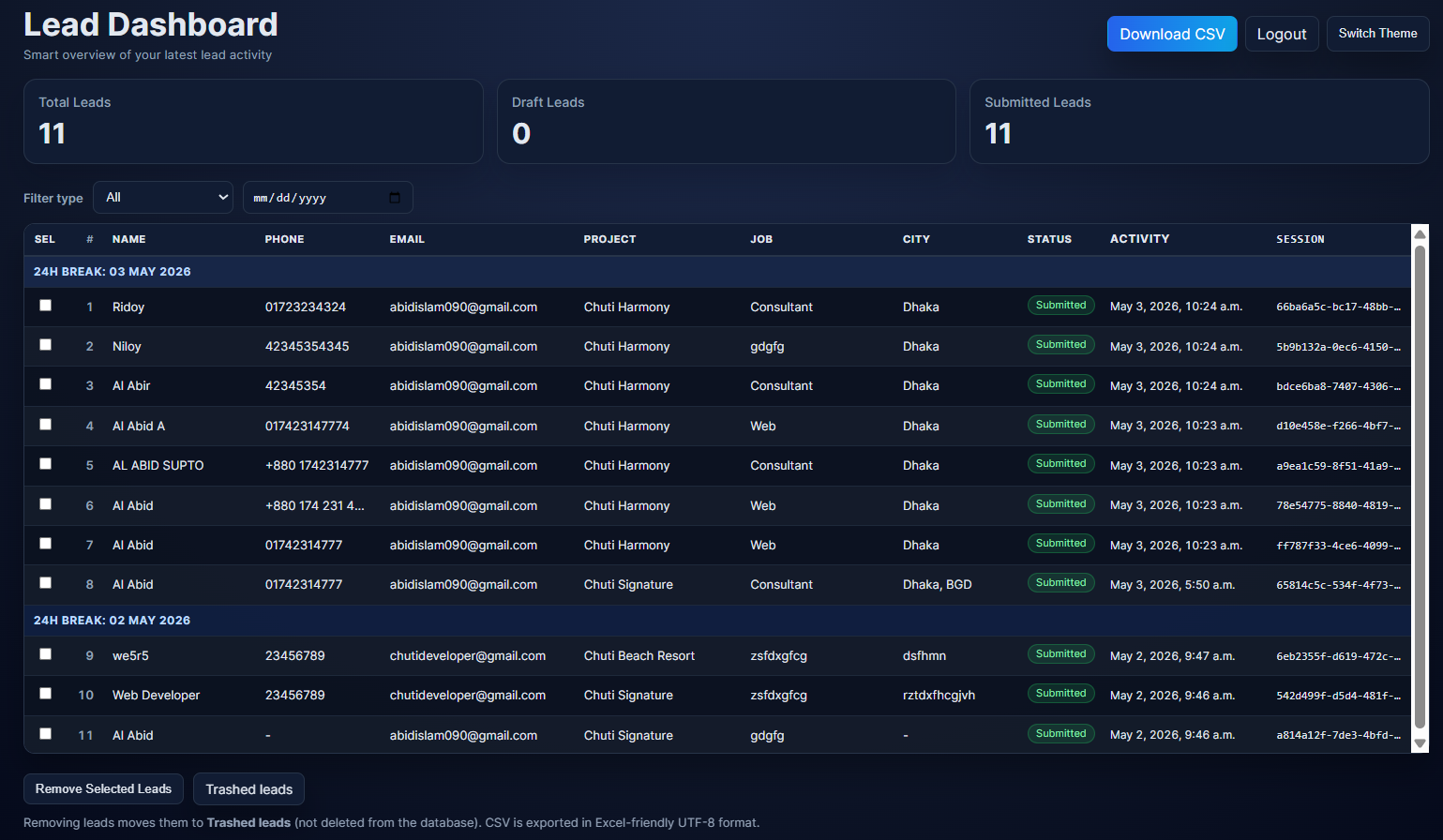Select checkbox for lead Ridoy
Image resolution: width=1443 pixels, height=840 pixels.
coord(45,306)
